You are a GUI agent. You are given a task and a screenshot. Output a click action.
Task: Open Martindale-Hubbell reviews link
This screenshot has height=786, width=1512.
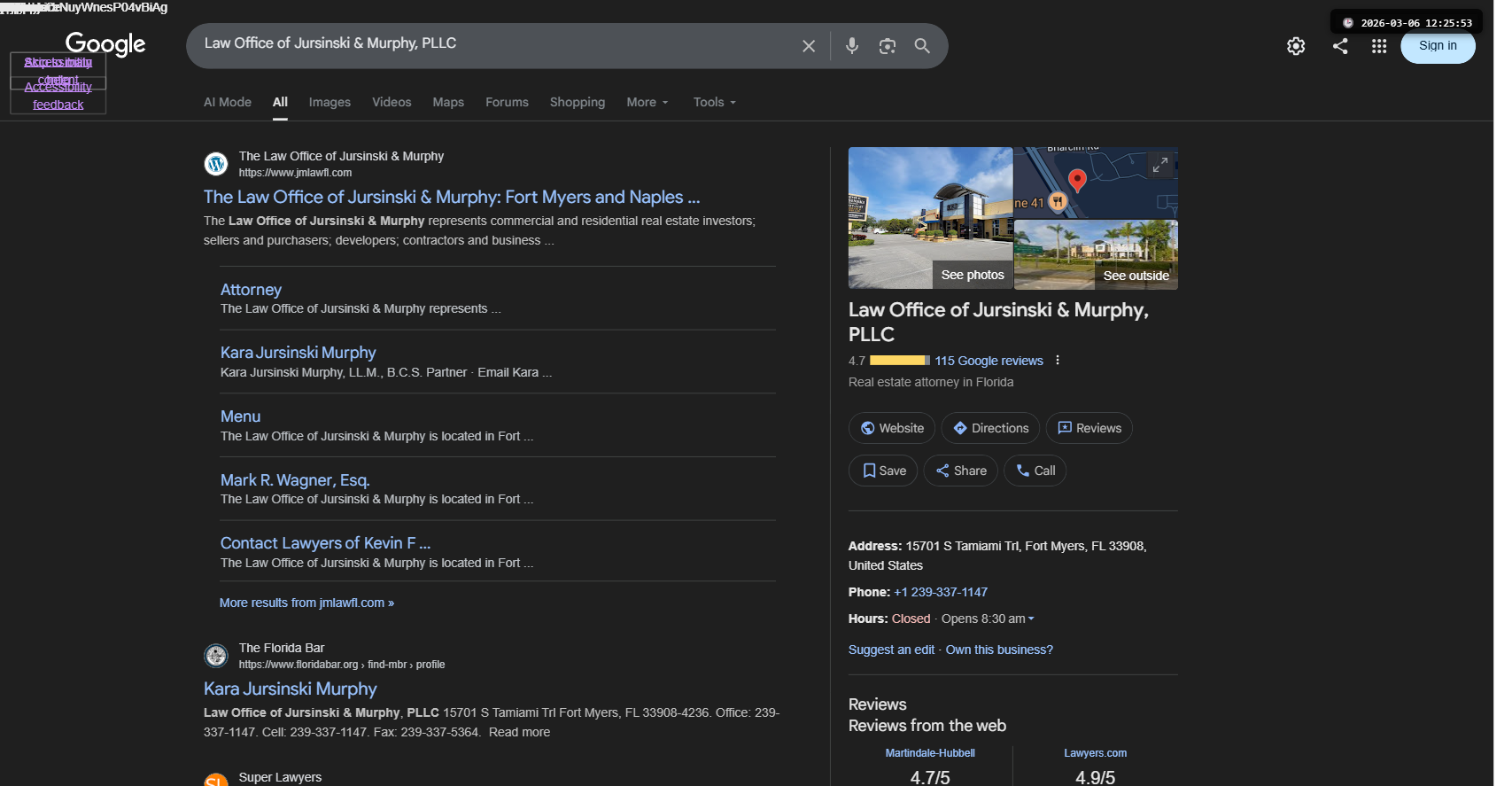(x=930, y=753)
